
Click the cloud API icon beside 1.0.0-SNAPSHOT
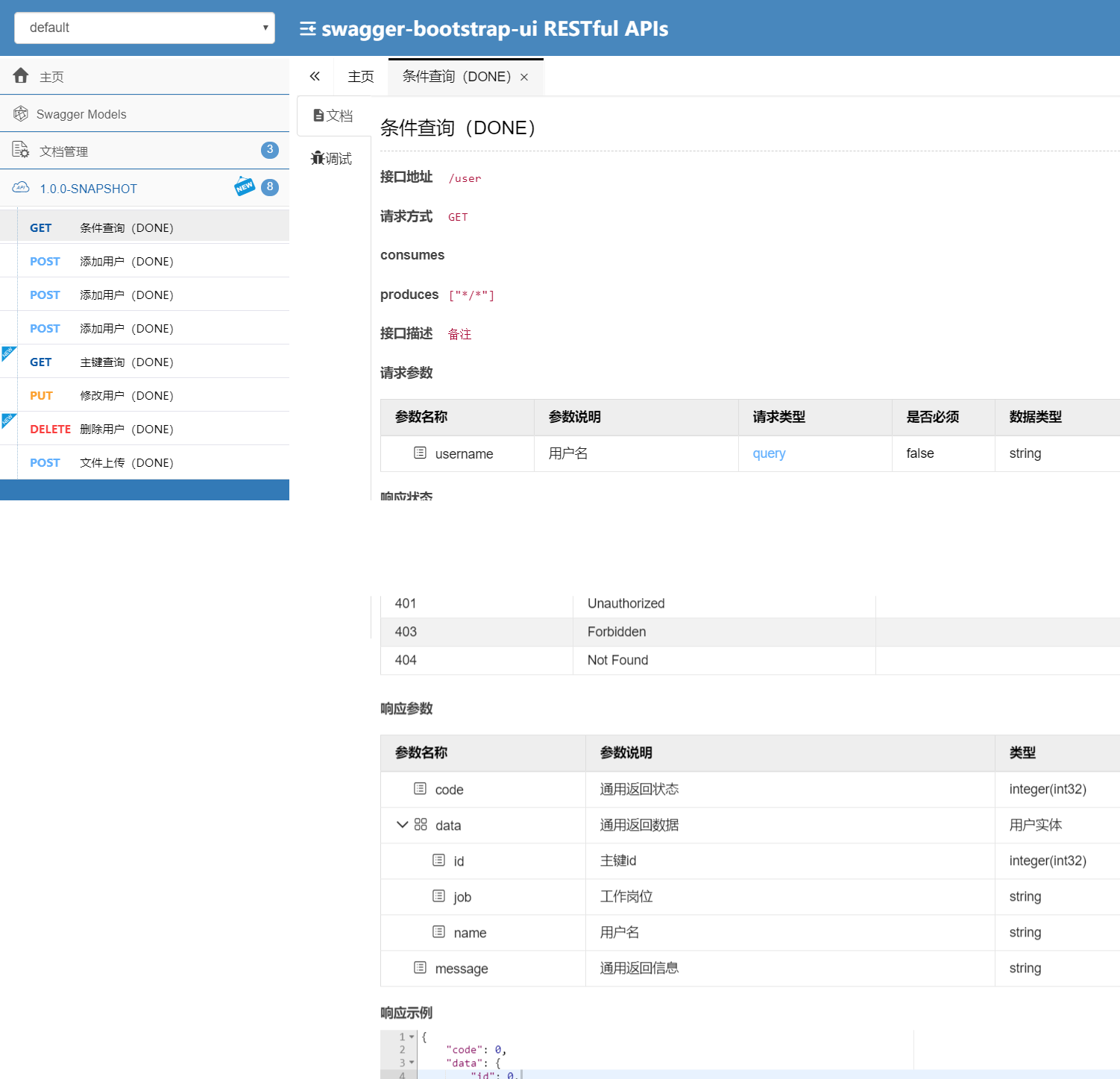pyautogui.click(x=21, y=188)
